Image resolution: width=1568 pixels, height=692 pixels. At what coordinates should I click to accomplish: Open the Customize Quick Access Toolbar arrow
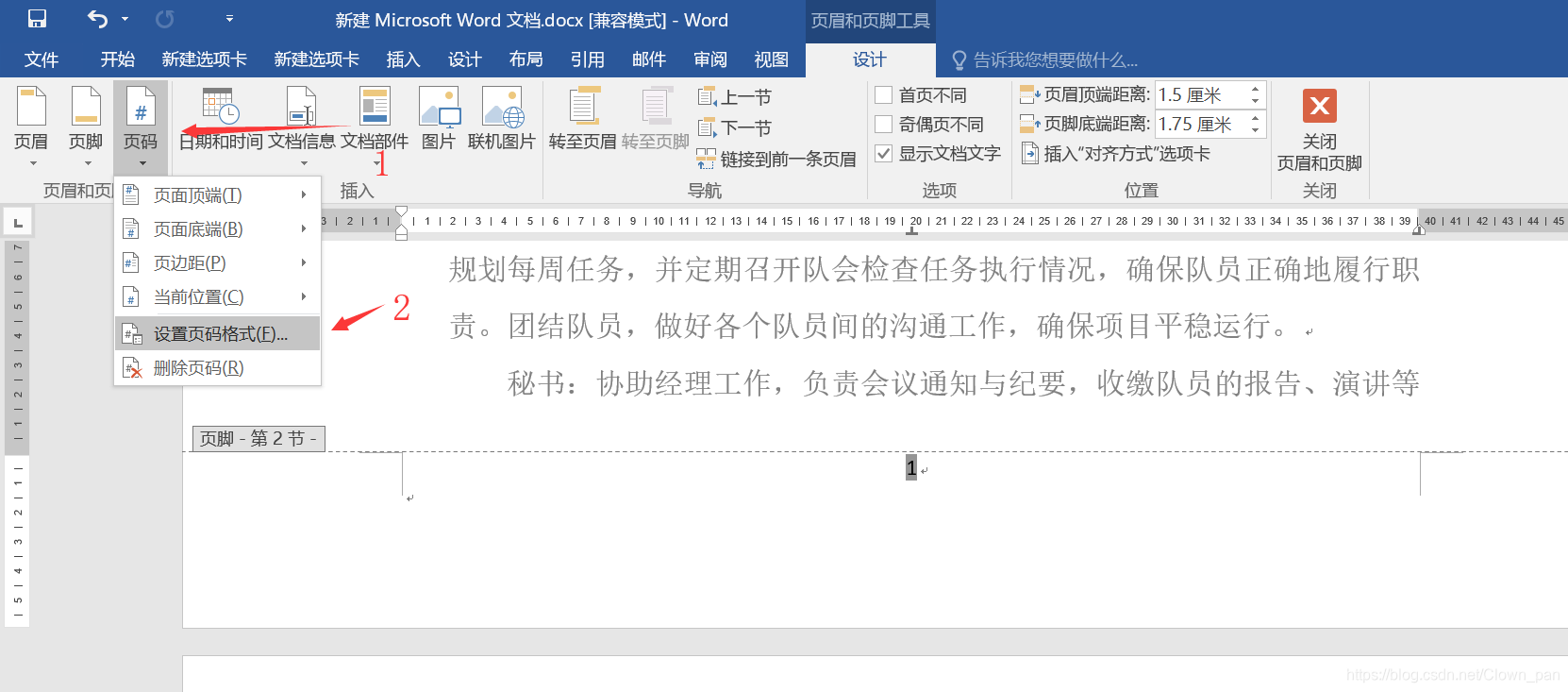229,19
